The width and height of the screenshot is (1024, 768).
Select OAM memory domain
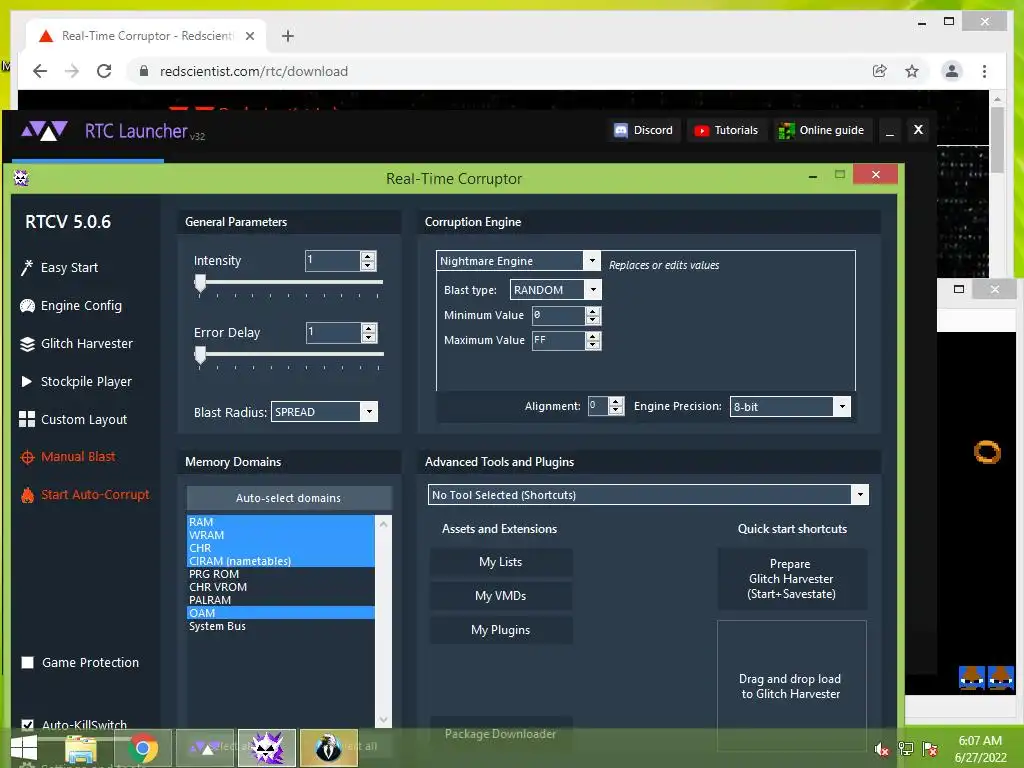281,613
